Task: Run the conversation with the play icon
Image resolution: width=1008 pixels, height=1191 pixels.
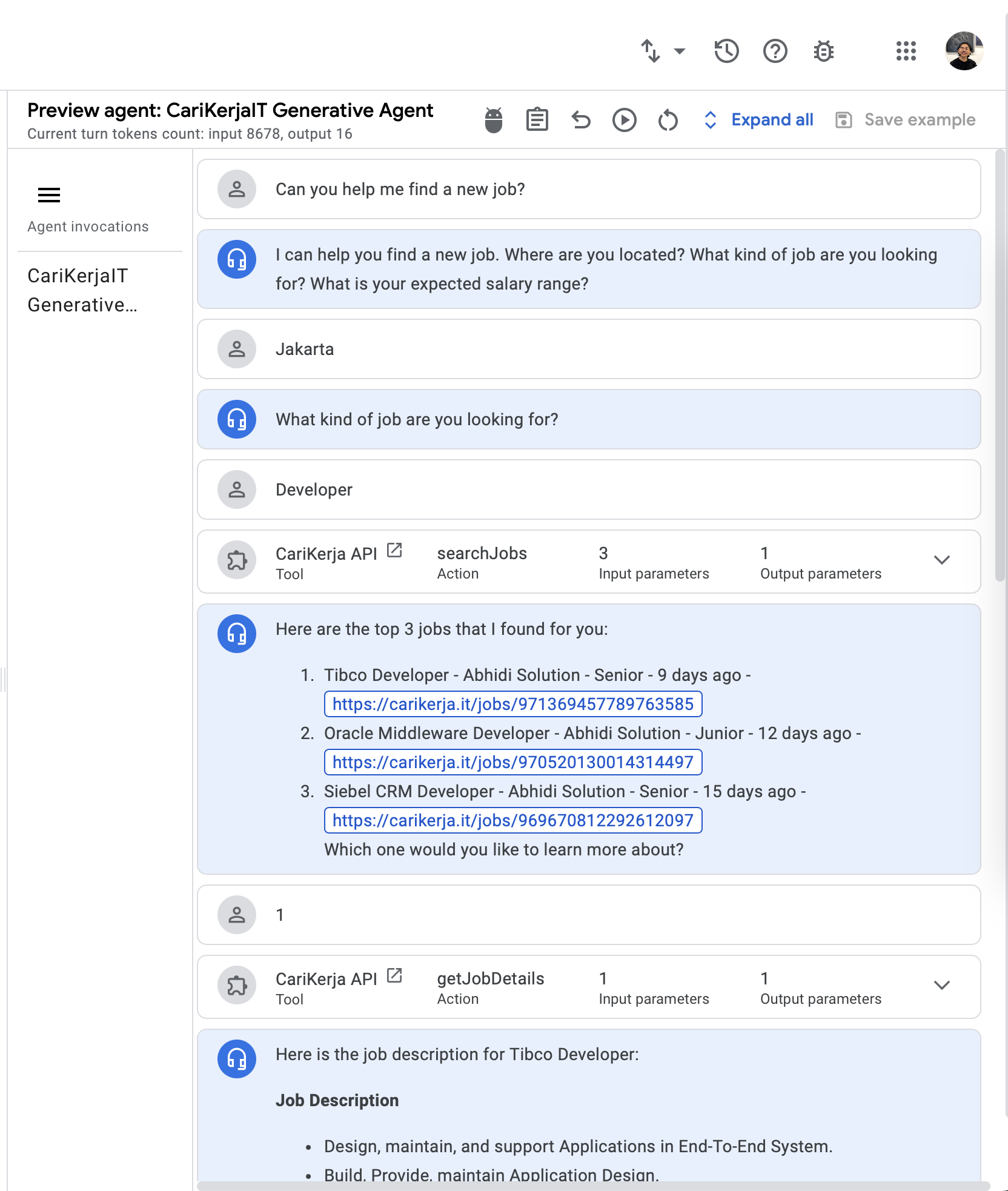Action: pos(624,120)
